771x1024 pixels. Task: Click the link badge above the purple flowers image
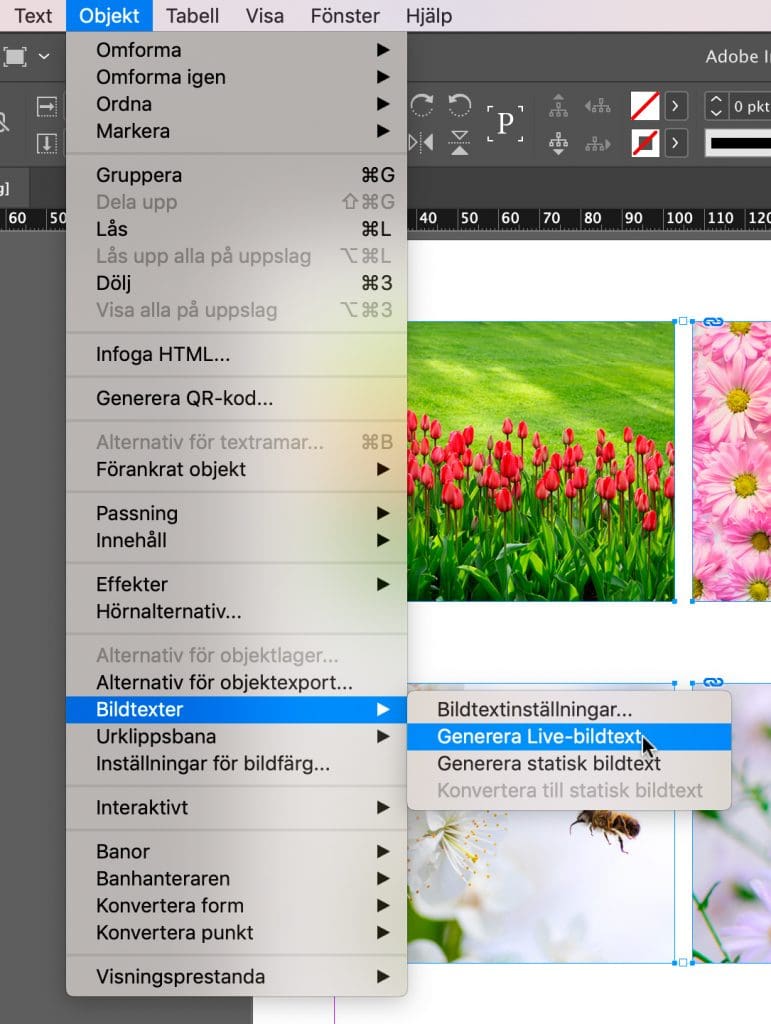(714, 682)
